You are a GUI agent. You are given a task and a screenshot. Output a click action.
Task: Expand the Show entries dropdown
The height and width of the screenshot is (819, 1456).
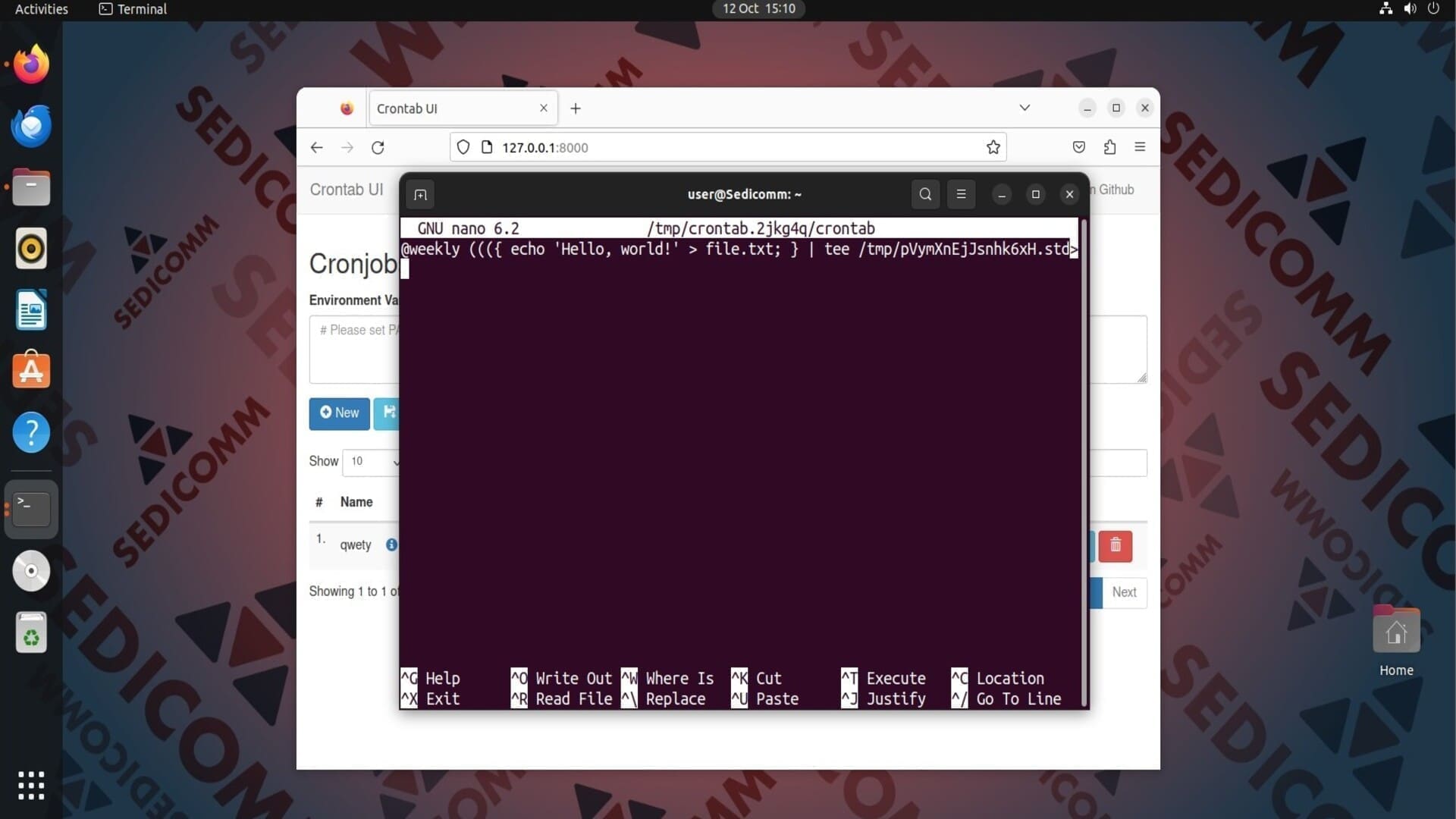click(x=371, y=462)
